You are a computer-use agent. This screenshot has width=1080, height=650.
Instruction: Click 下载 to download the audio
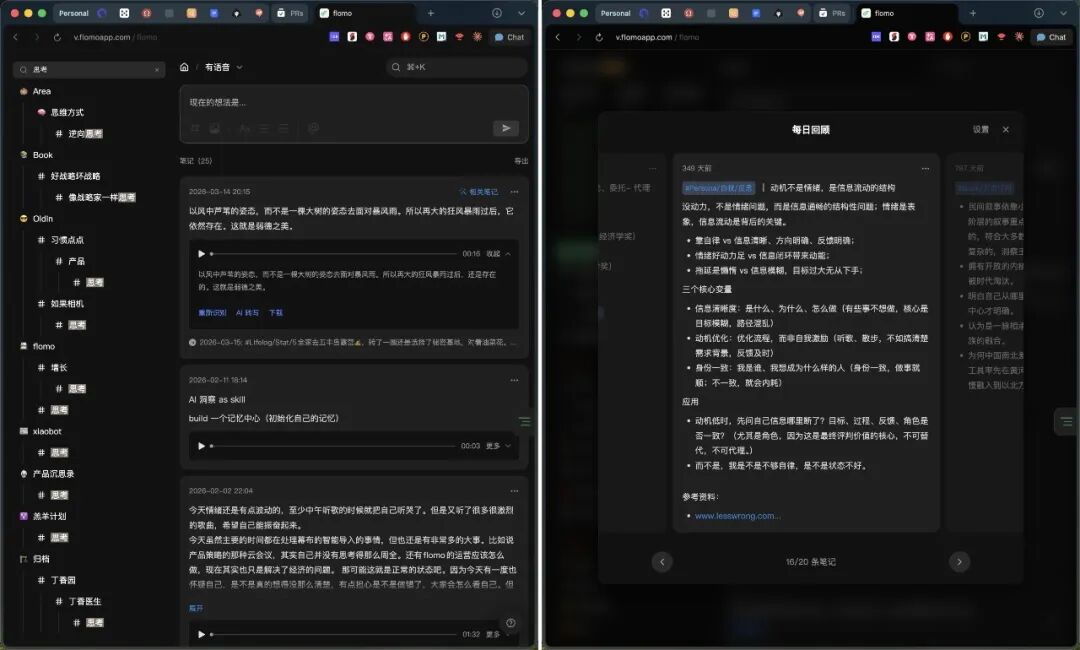click(276, 313)
